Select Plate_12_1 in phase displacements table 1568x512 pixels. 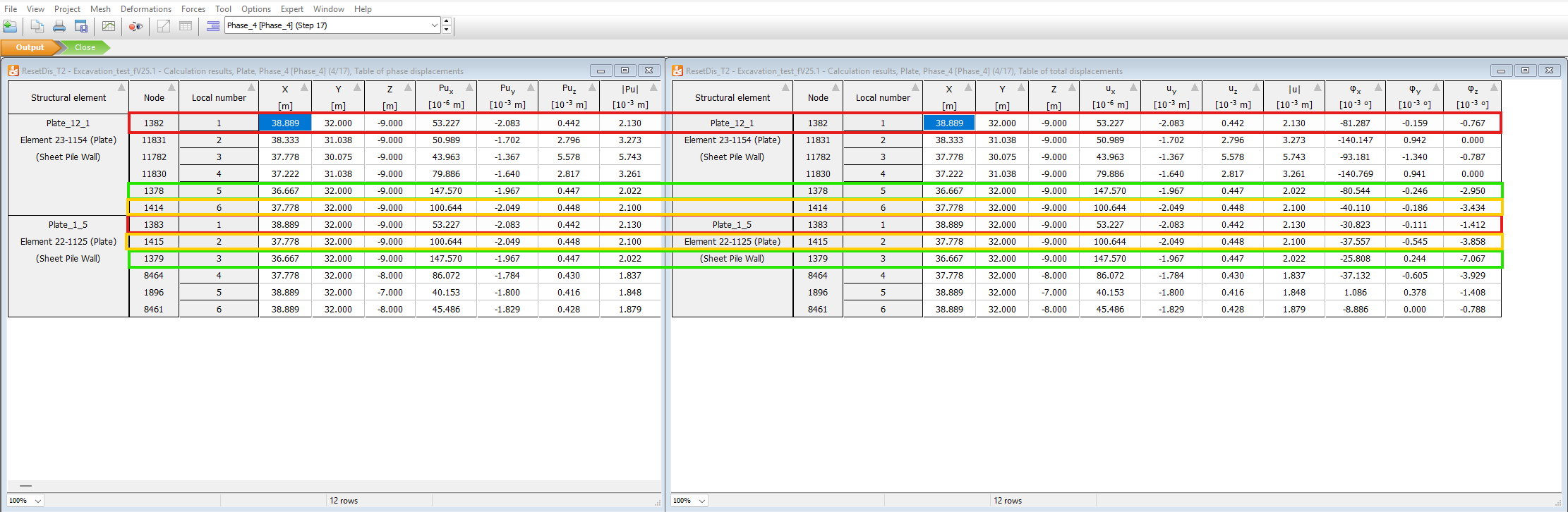tap(68, 123)
